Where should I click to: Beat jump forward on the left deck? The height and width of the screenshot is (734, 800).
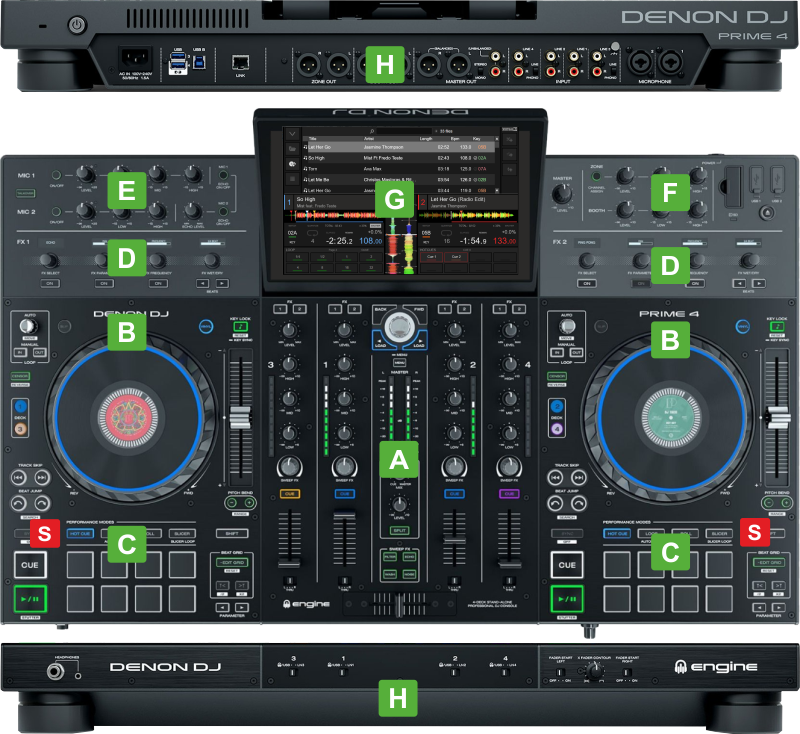[42, 503]
